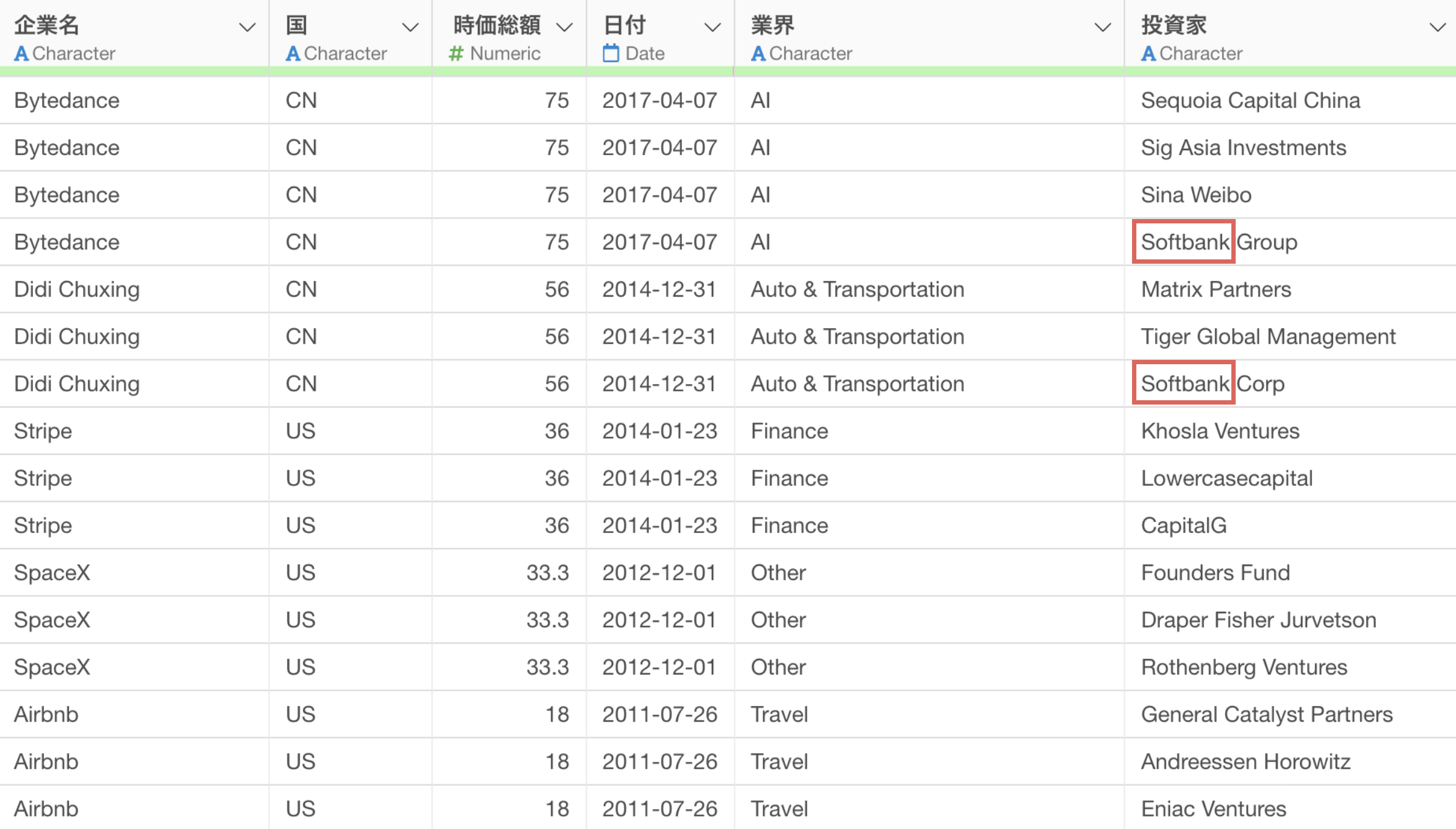Click the CN cell in the Sina Weibo row
Image resolution: width=1456 pixels, height=829 pixels.
[351, 195]
